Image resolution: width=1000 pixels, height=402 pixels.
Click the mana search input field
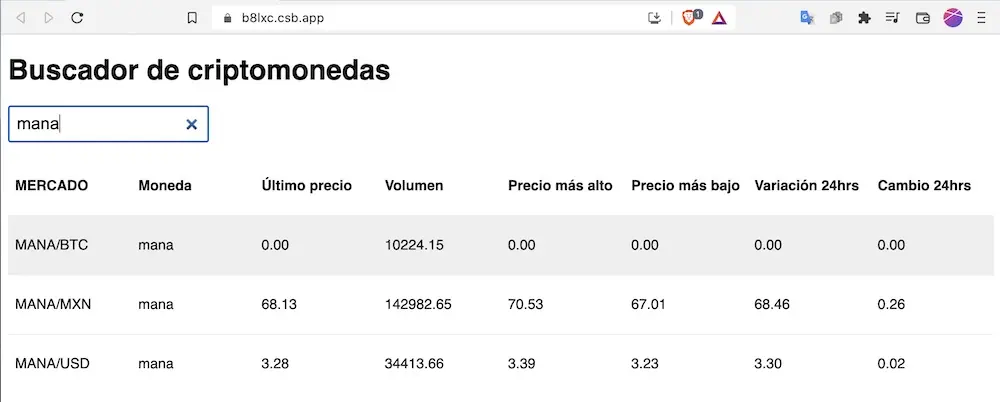(x=108, y=124)
